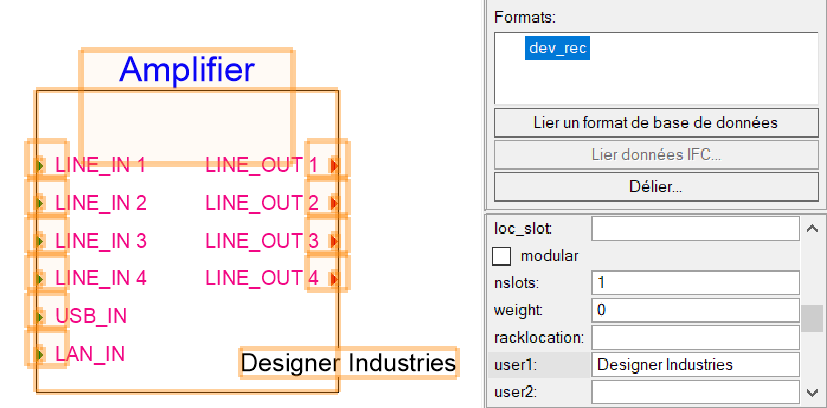Click Lier un format de base de données
The image size is (827, 408).
click(x=656, y=122)
